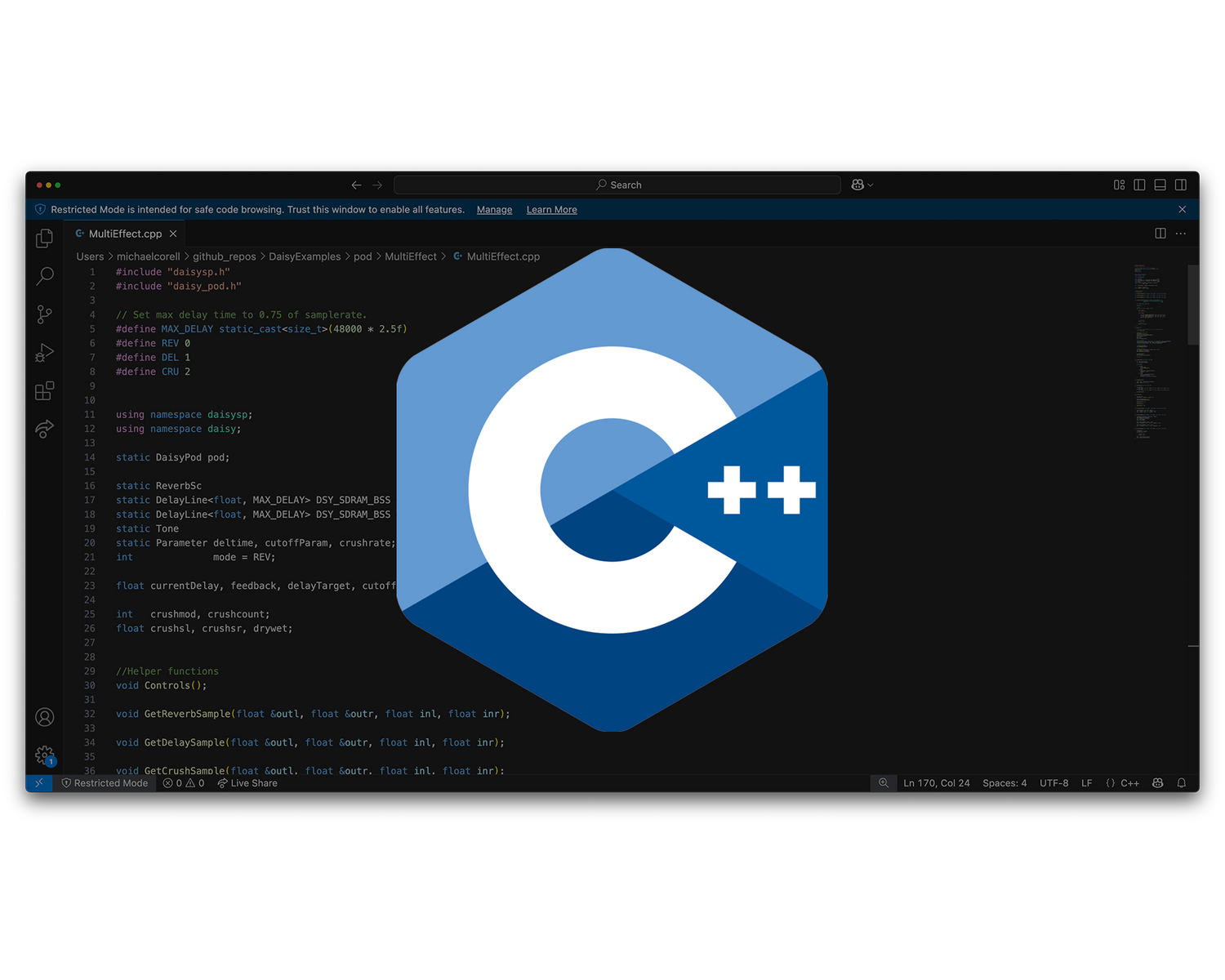Click the 'static DaisyPod pod;' line
The width and height of the screenshot is (1225, 980).
pos(173,457)
